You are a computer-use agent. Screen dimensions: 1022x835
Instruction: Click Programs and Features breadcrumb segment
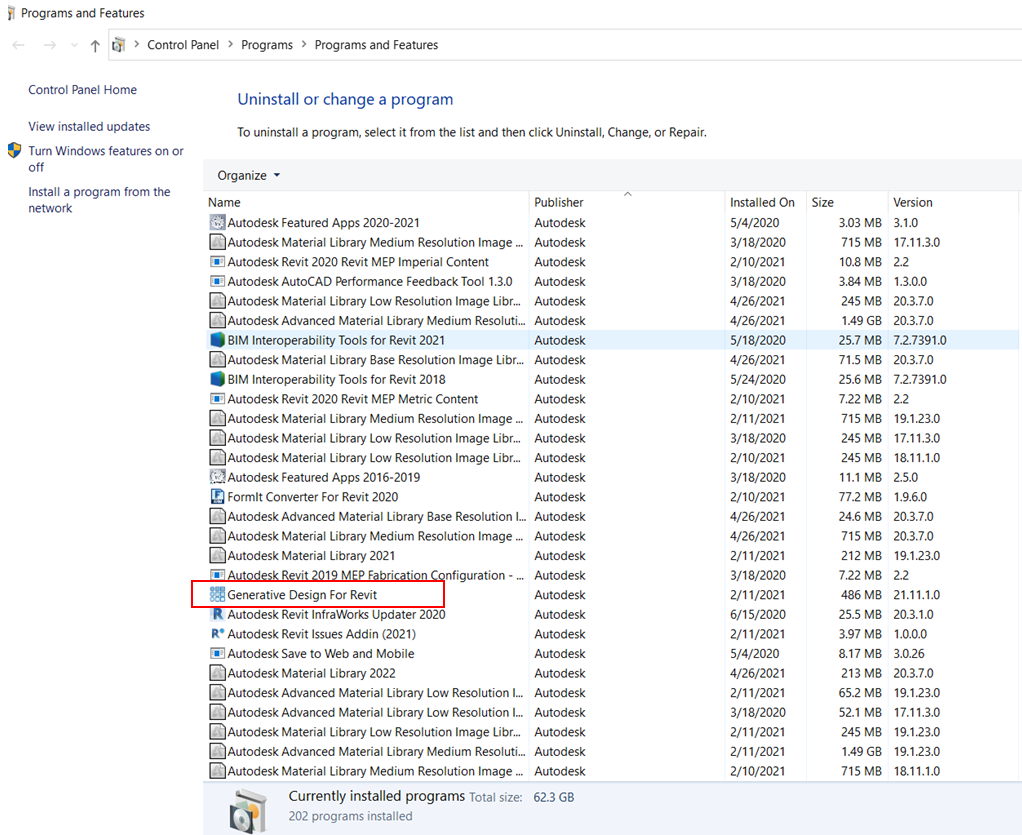(x=376, y=45)
